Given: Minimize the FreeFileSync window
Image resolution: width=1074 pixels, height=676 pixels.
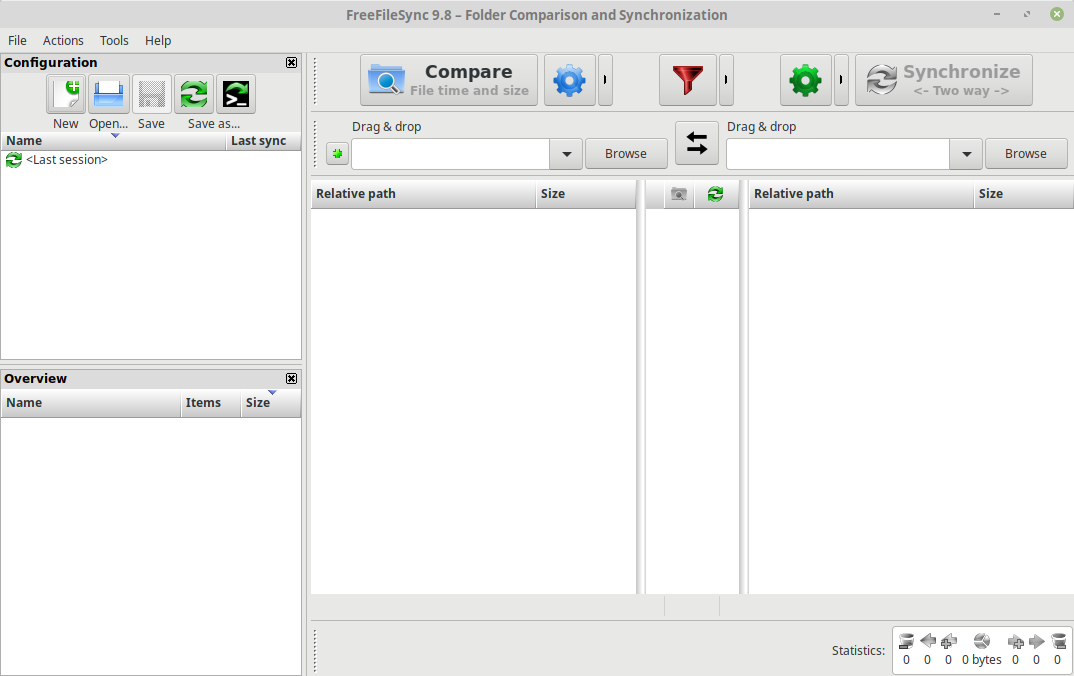Looking at the screenshot, I should (997, 14).
